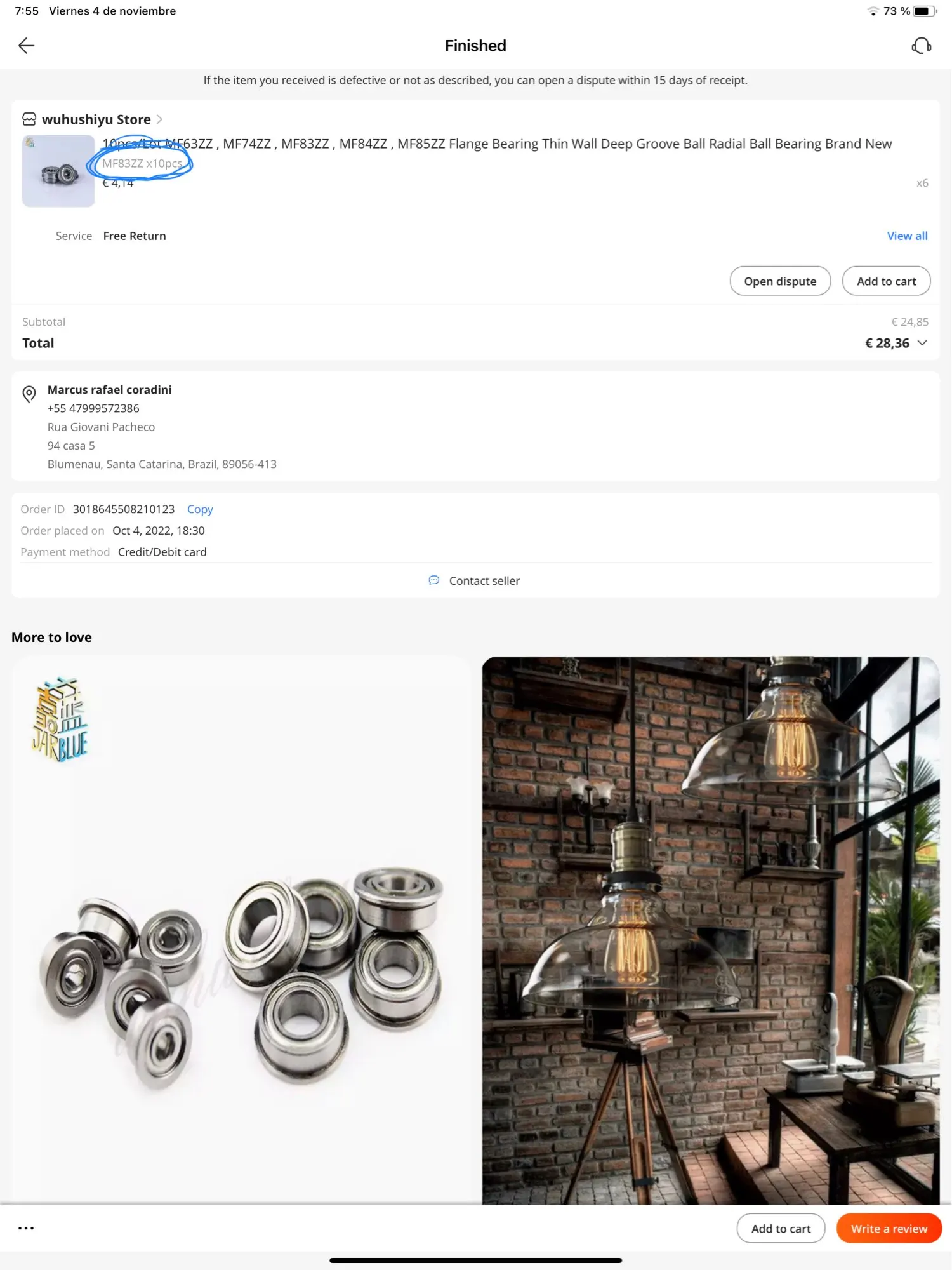Open wuhushiyu Store page chevron

tap(159, 119)
